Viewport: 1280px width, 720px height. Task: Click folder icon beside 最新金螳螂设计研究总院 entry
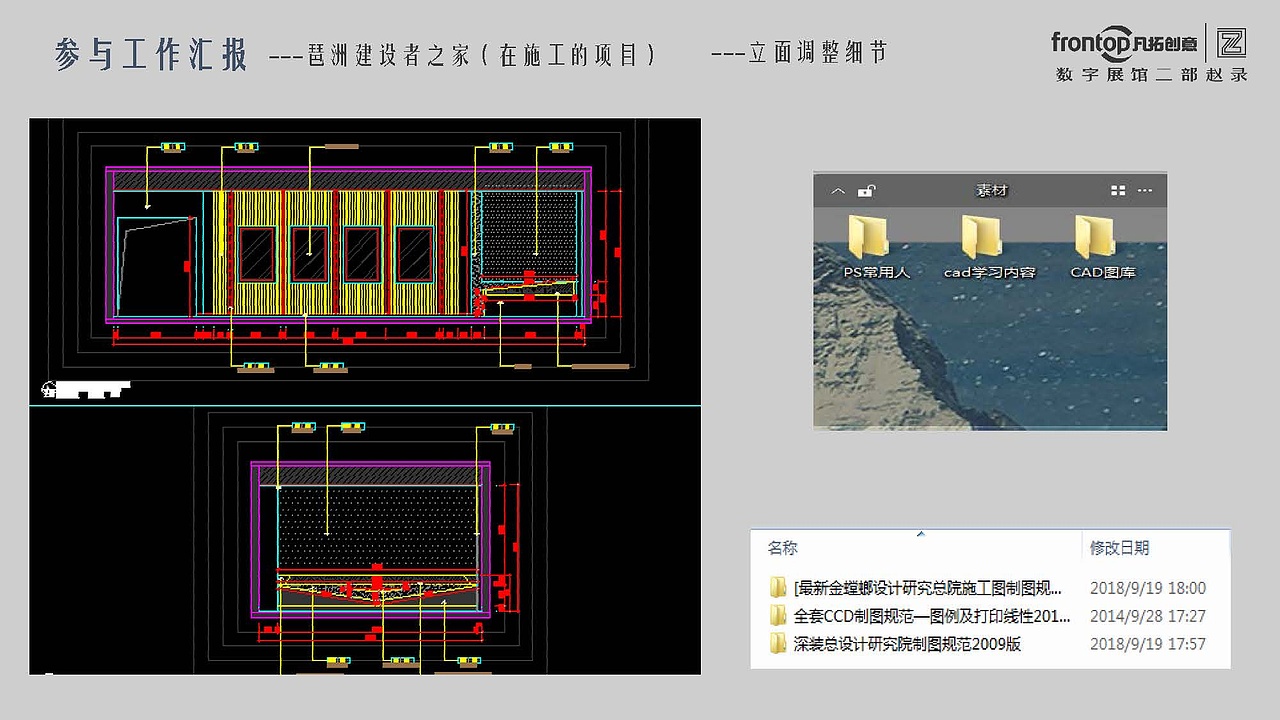click(779, 588)
